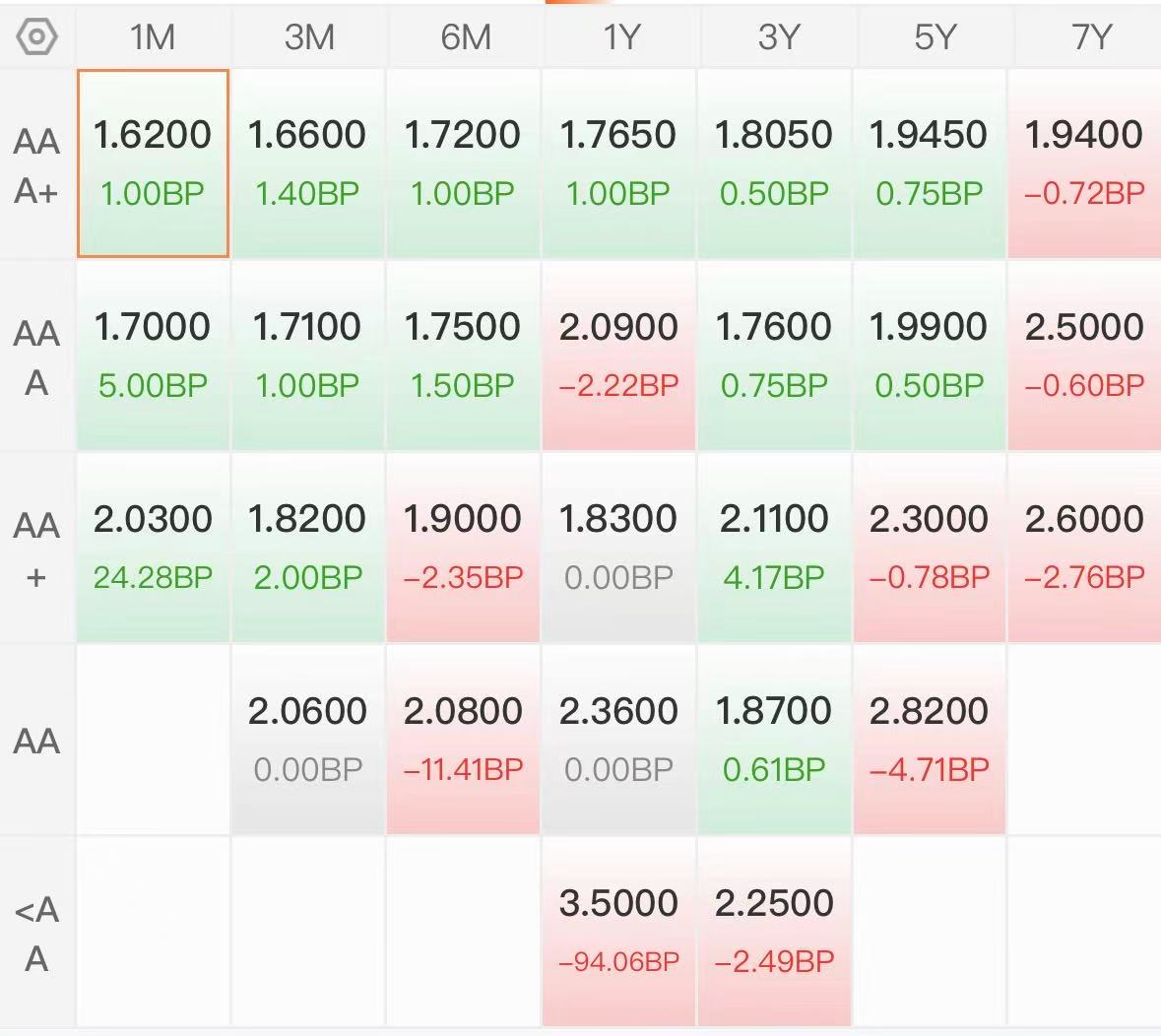Viewport: 1161px width, 1036px height.
Task: Click the AAA row label
Action: point(36,357)
